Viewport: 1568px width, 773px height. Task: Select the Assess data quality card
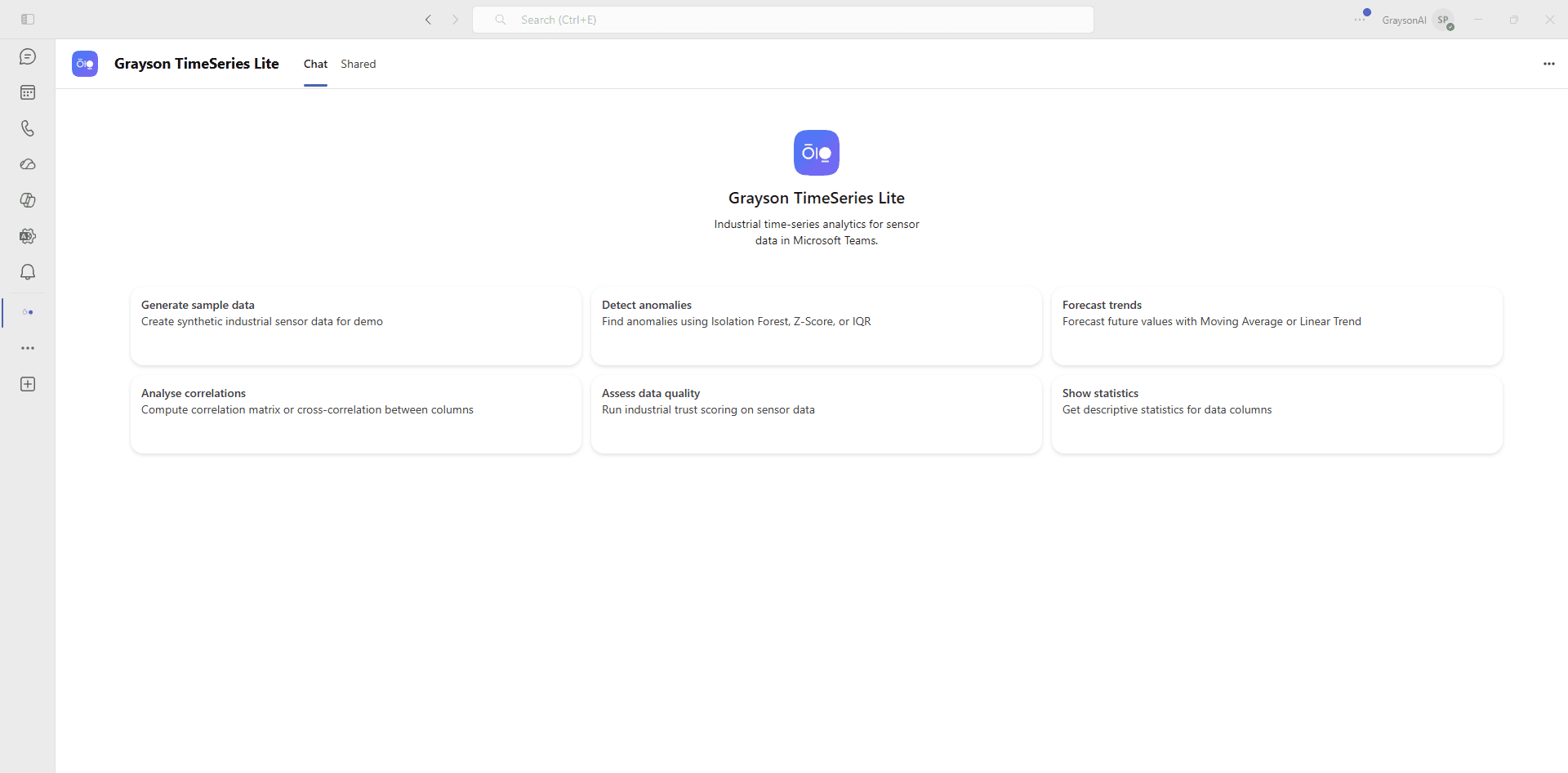pos(817,414)
